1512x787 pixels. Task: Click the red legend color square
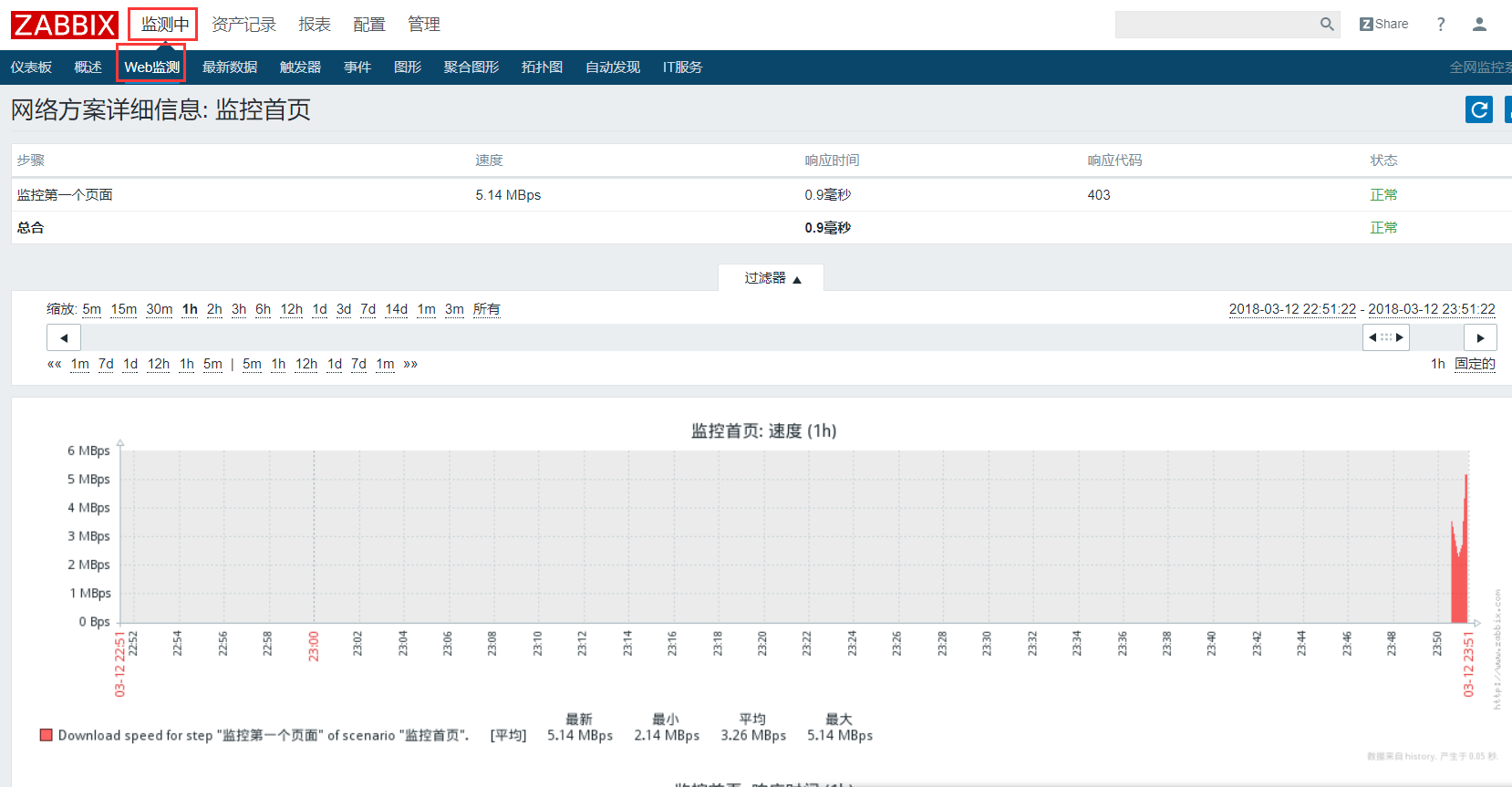click(46, 735)
